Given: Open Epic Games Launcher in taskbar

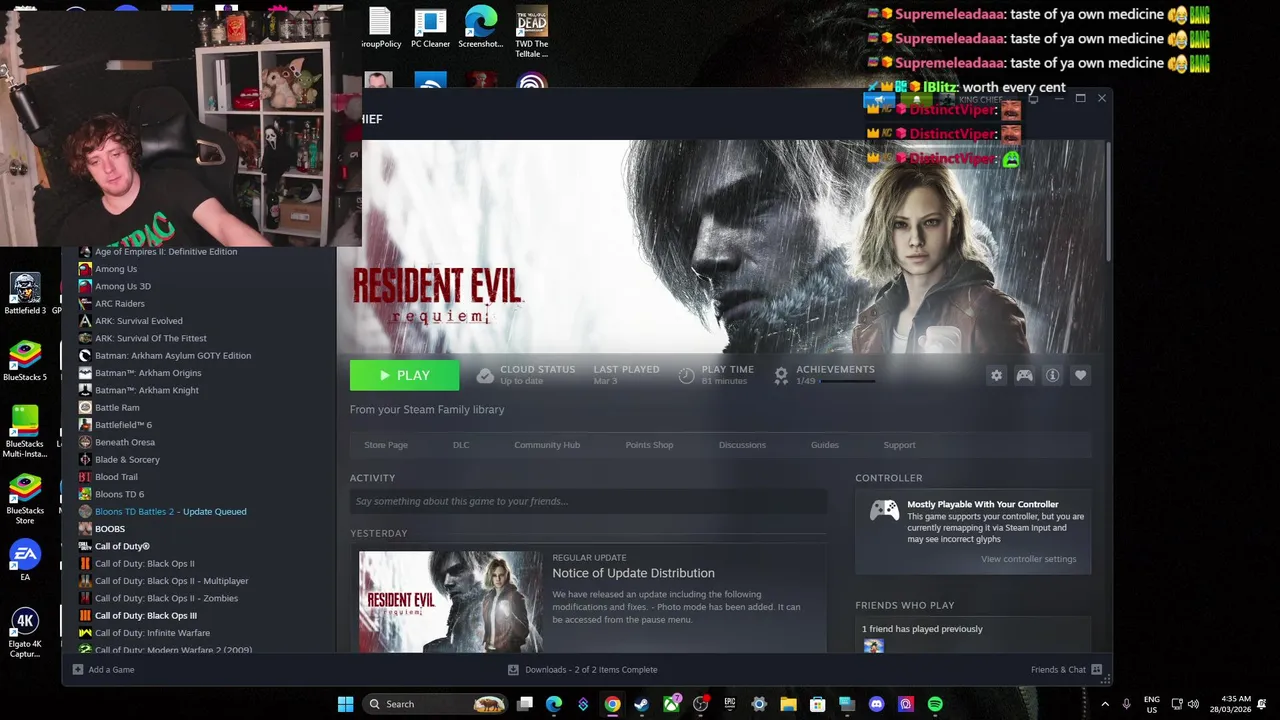Looking at the screenshot, I should click(x=730, y=704).
